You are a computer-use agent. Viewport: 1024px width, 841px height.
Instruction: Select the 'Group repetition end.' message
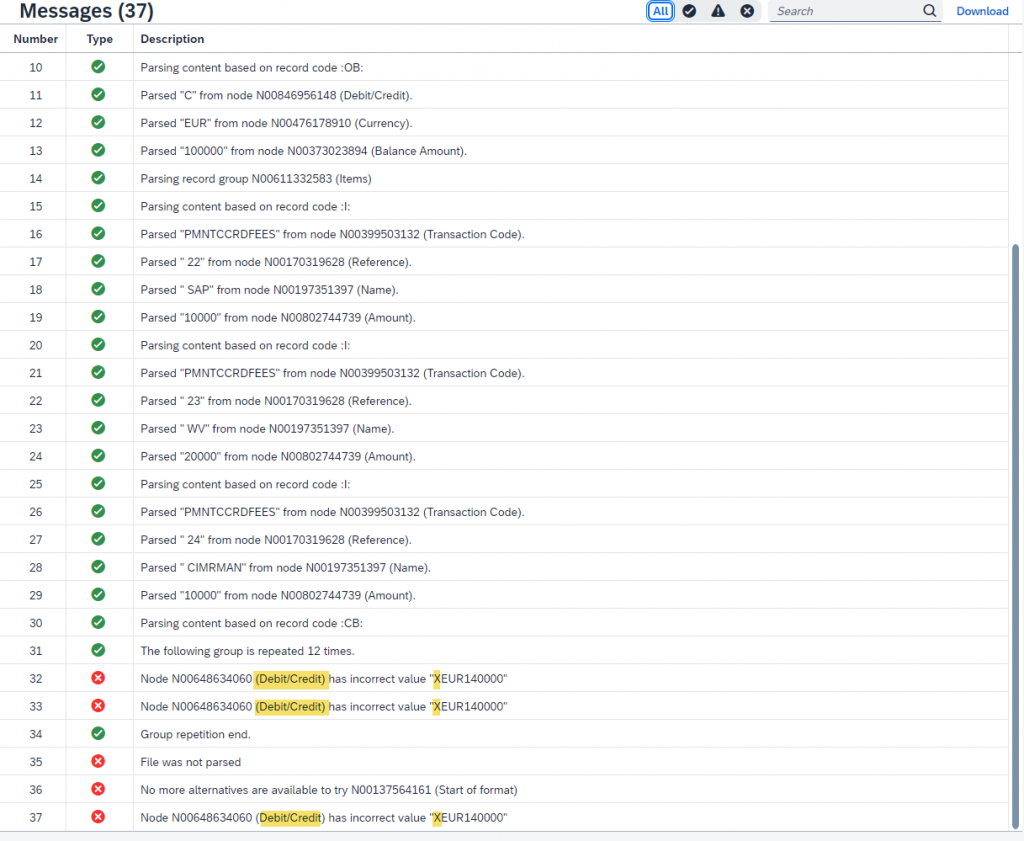click(195, 734)
